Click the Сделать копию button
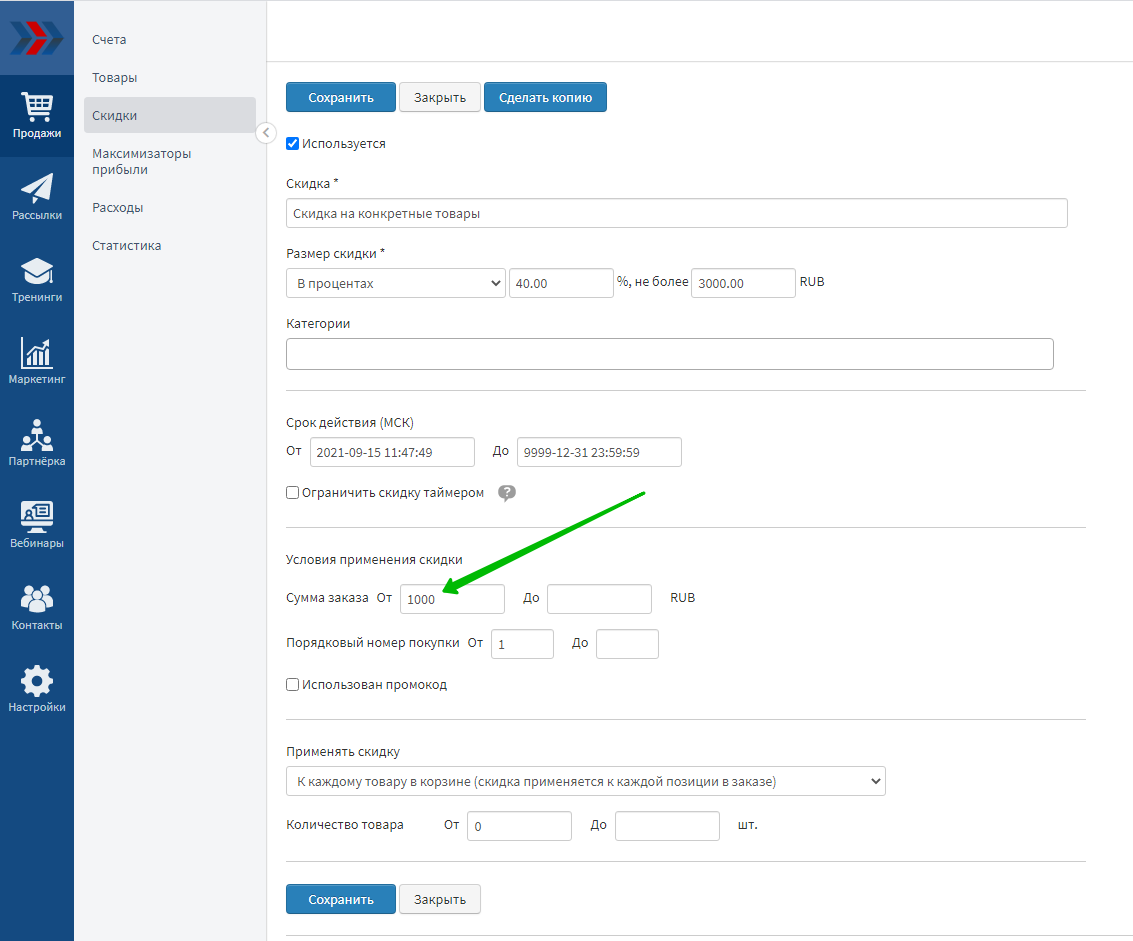1133x941 pixels. pos(545,97)
